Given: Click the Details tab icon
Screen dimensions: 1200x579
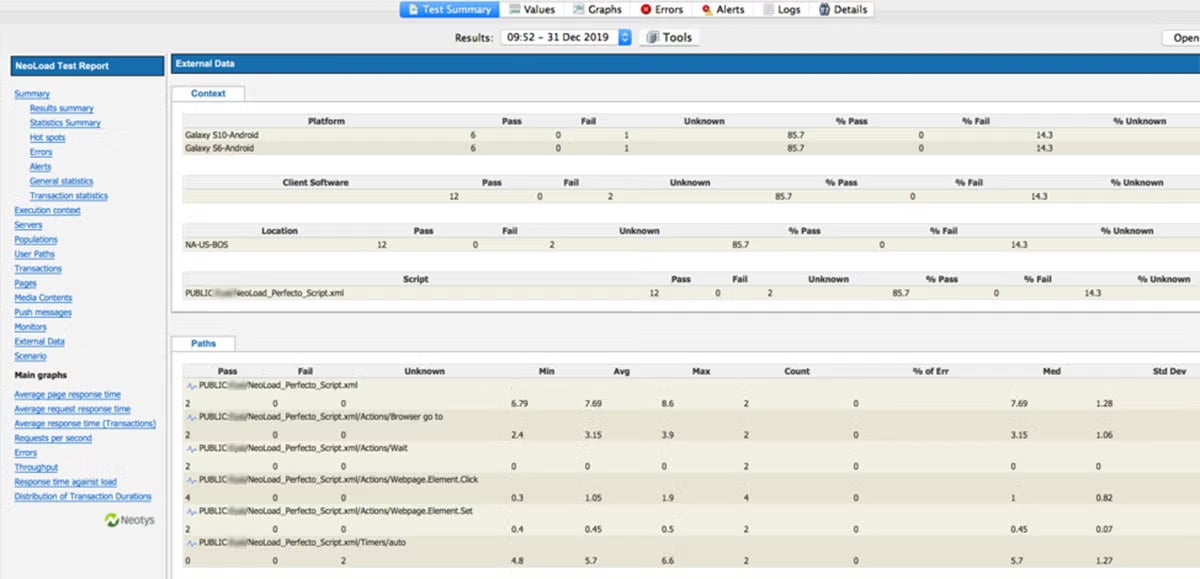Looking at the screenshot, I should point(824,9).
